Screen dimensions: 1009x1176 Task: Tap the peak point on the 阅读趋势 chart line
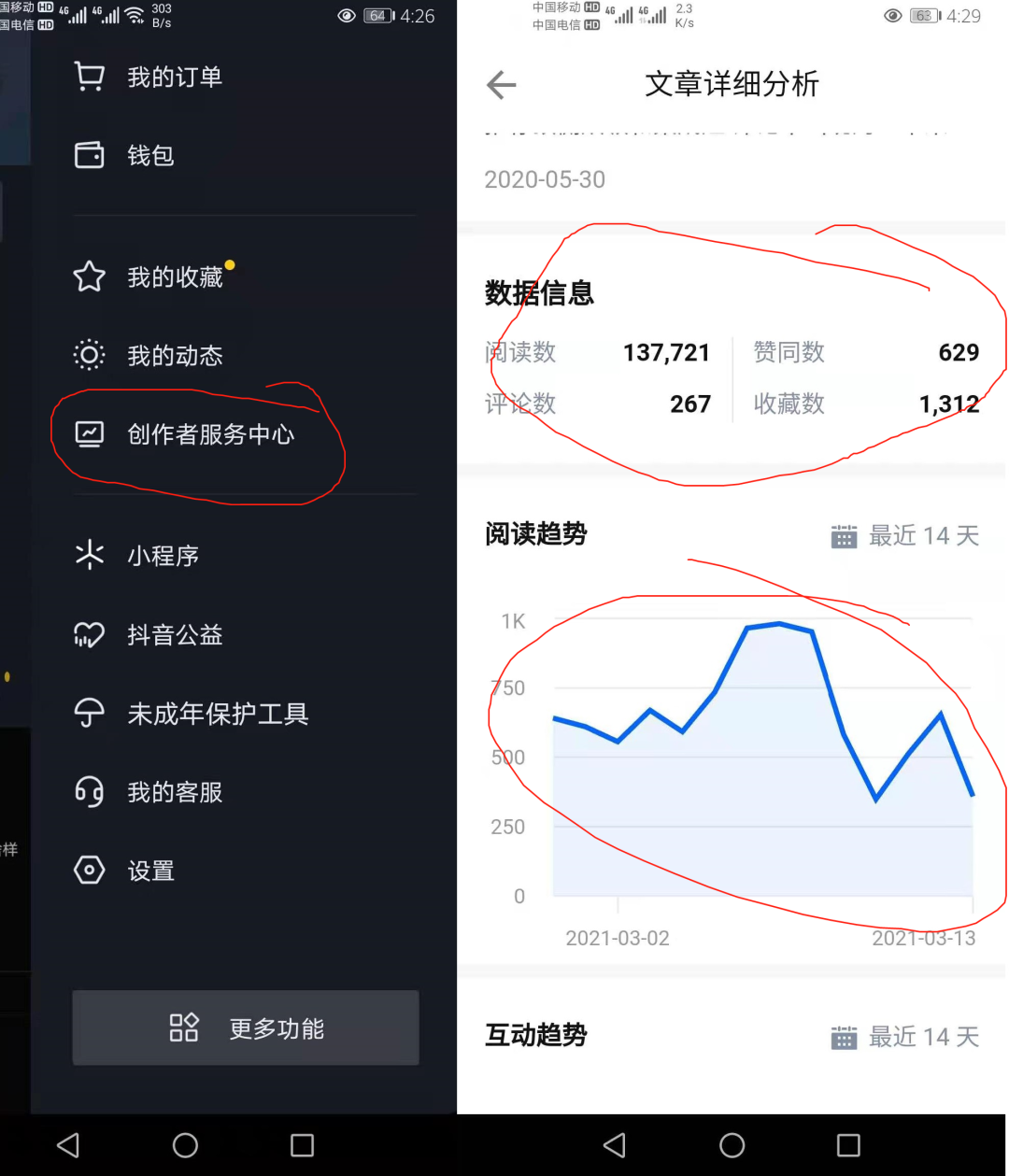780,623
